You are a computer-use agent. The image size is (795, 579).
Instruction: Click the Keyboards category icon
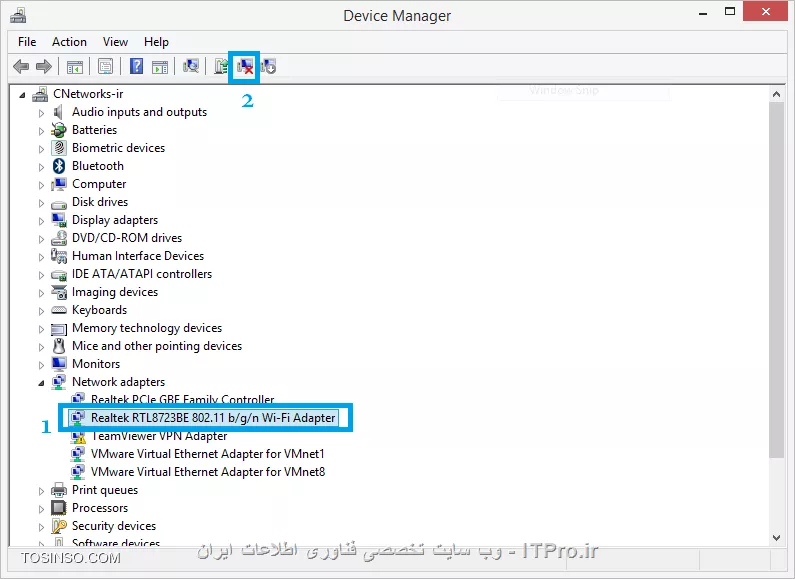click(x=59, y=310)
